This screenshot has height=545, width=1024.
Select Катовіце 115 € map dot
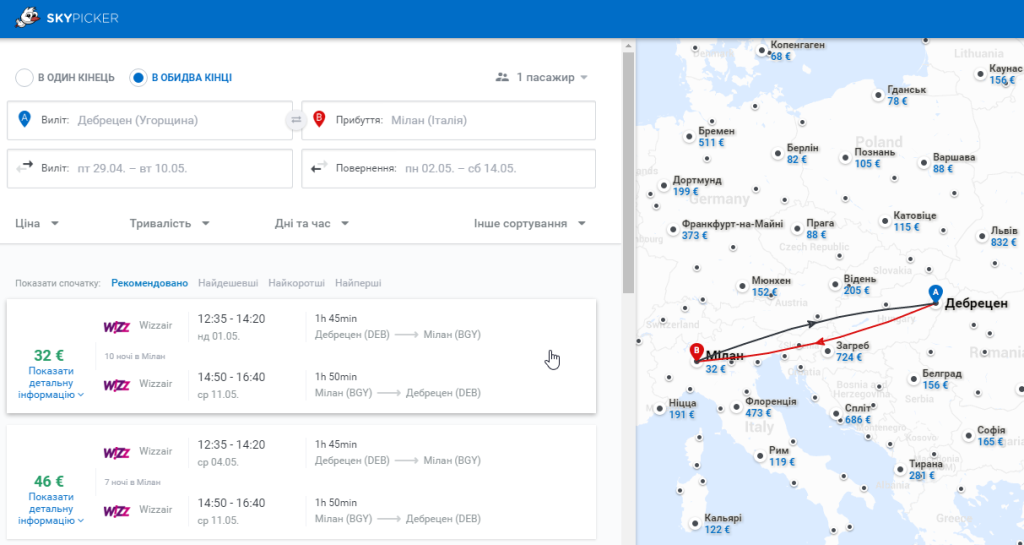(884, 221)
